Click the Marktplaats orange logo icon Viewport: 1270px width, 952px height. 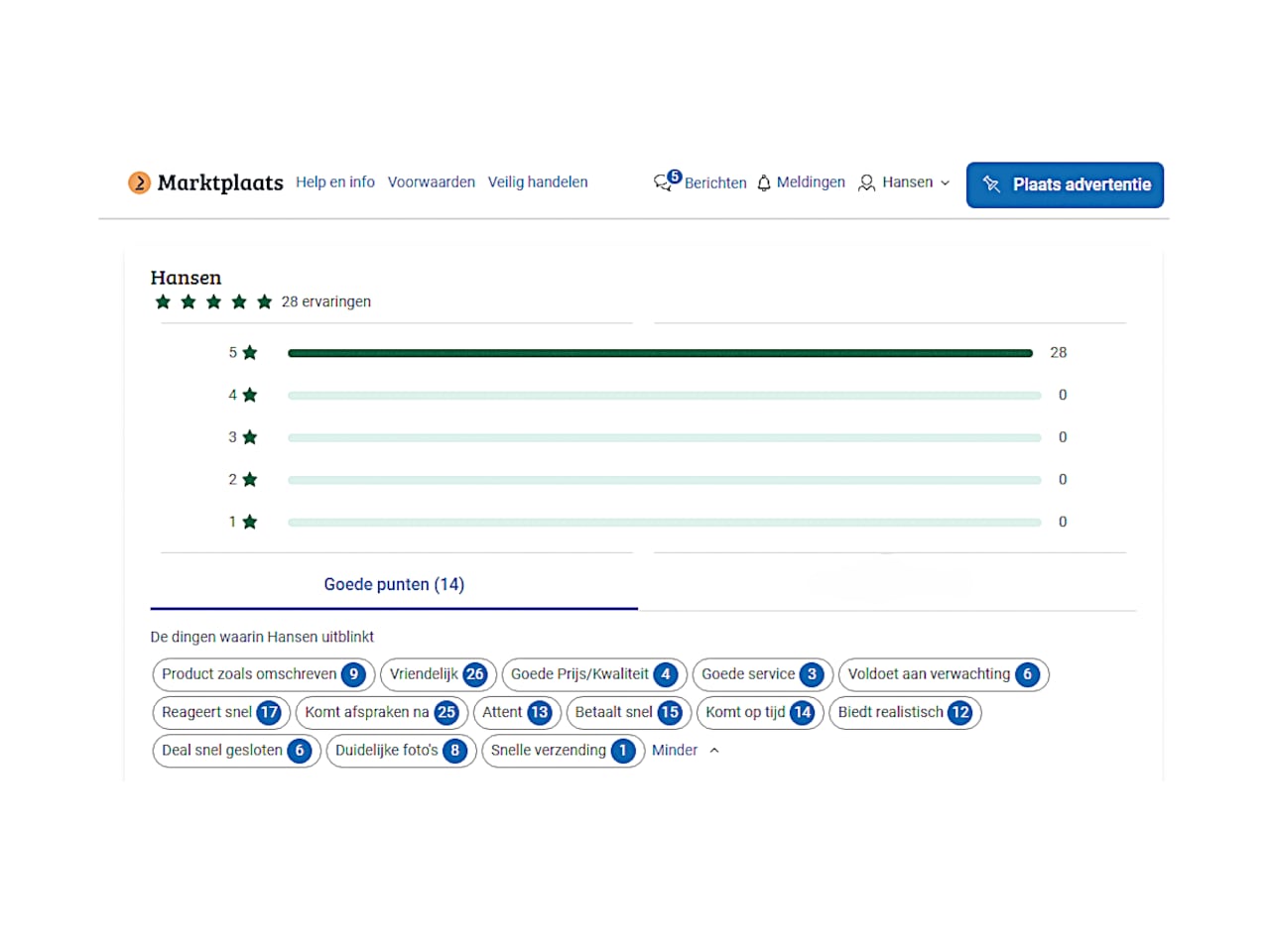click(x=139, y=182)
